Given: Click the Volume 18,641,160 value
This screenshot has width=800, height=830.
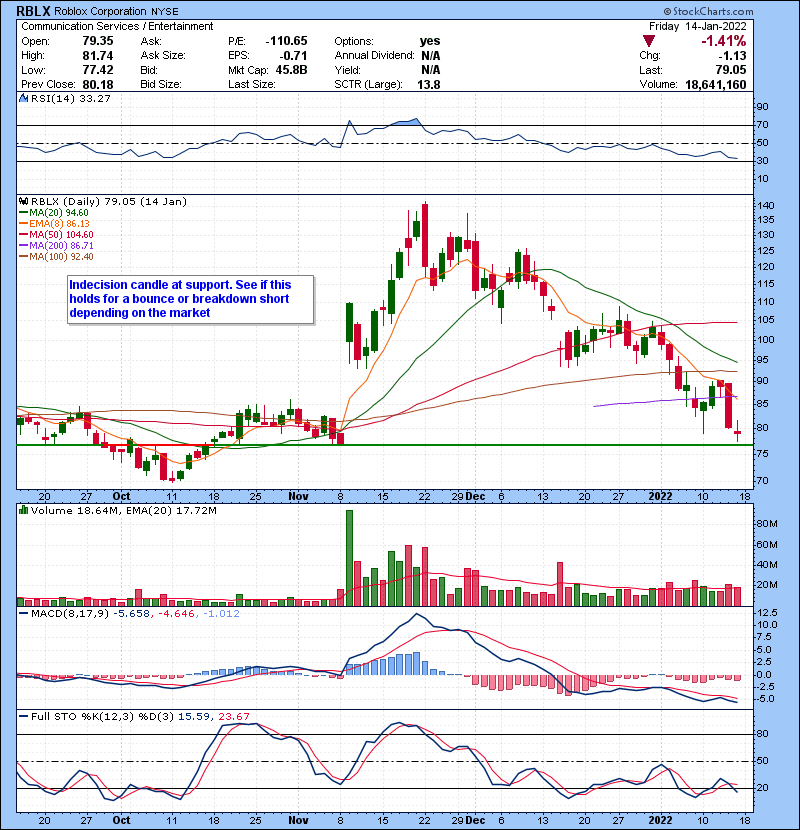Looking at the screenshot, I should click(715, 84).
